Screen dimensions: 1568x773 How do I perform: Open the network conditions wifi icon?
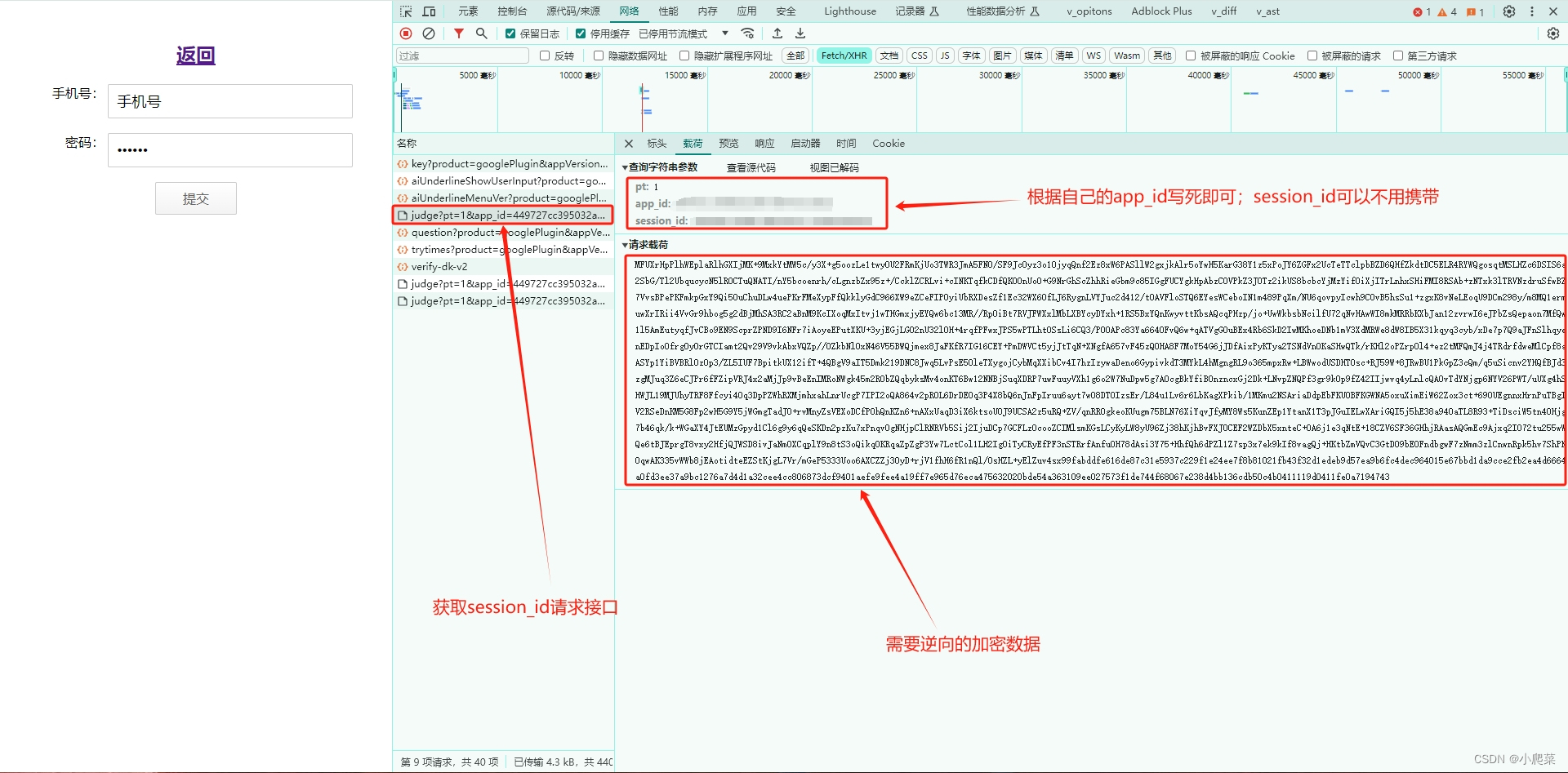[x=747, y=33]
